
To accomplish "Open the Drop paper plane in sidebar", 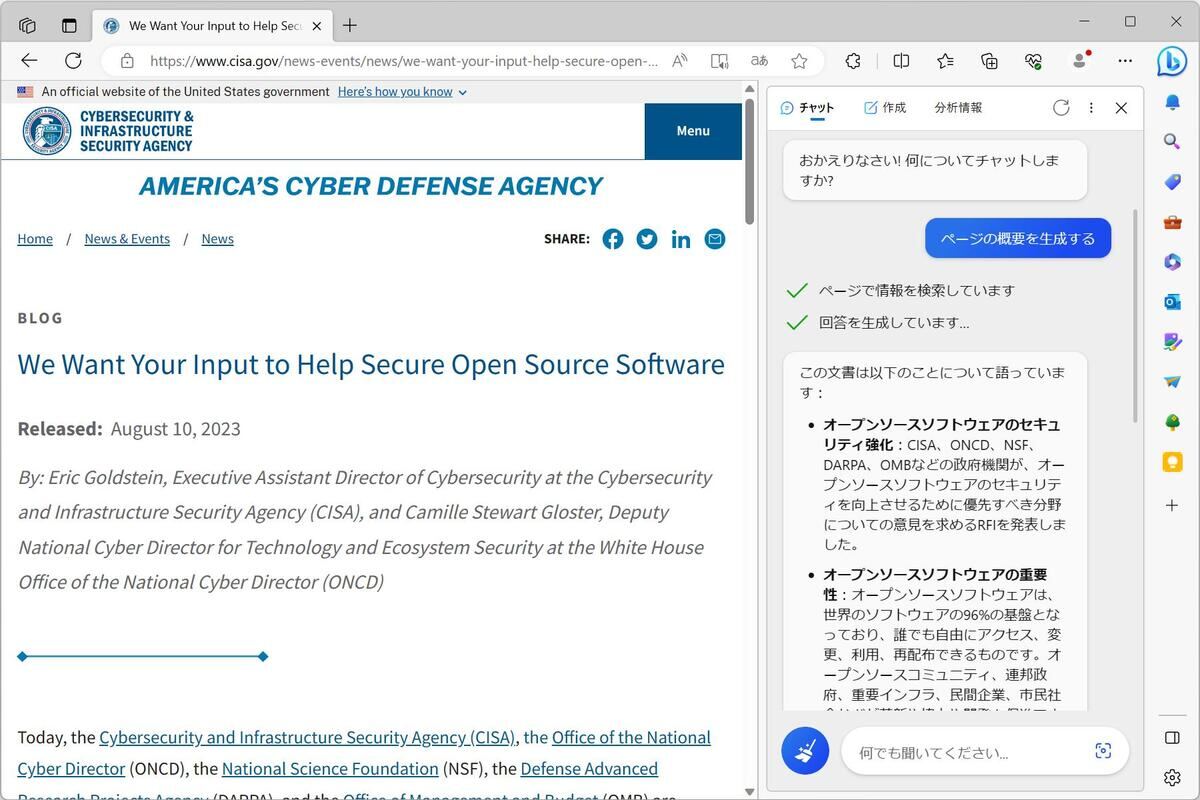I will (x=1172, y=382).
